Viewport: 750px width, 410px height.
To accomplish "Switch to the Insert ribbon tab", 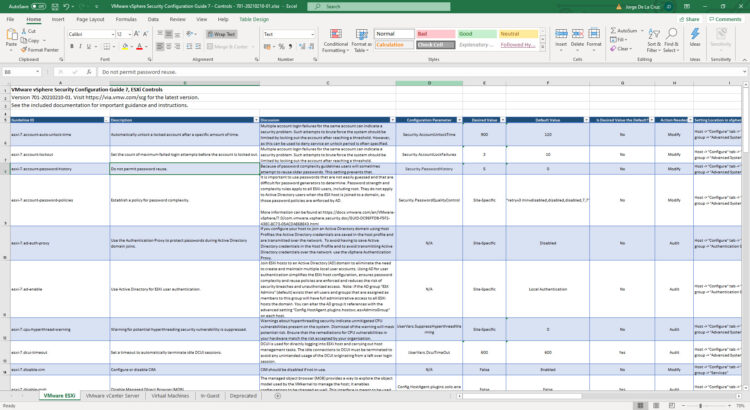I will 58,19.
